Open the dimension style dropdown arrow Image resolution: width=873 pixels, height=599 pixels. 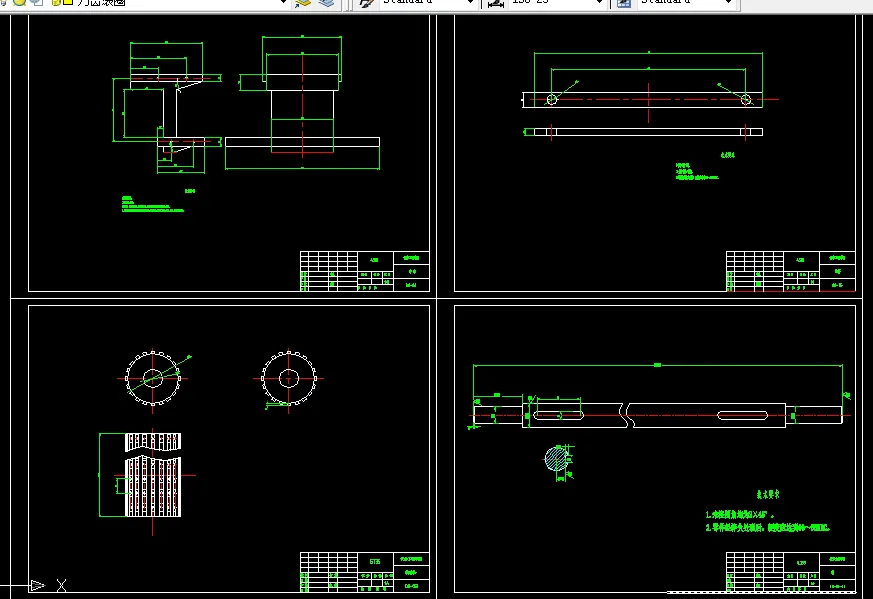tap(599, 3)
